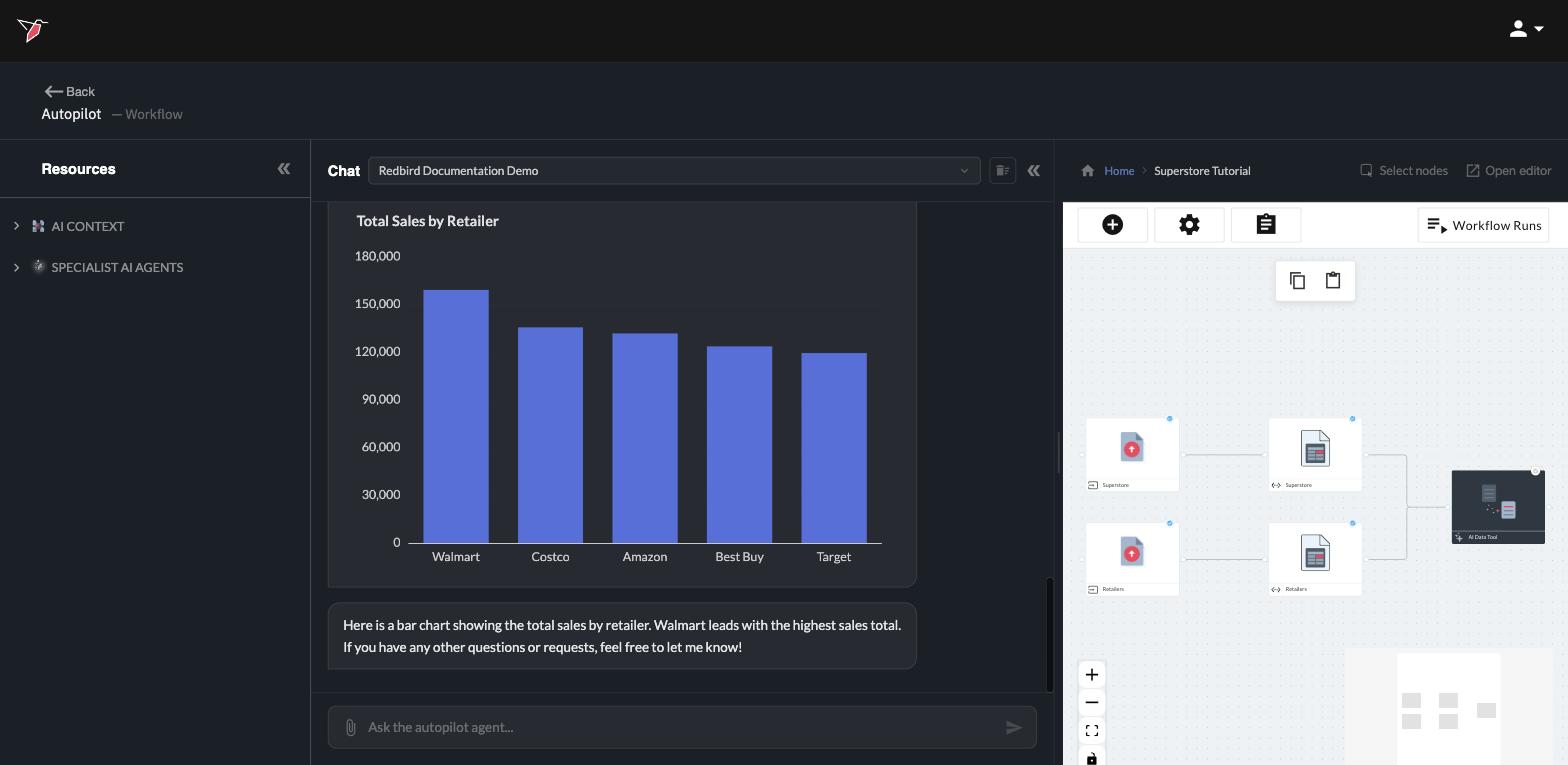Copy selected nodes with the copy icon

pos(1297,281)
